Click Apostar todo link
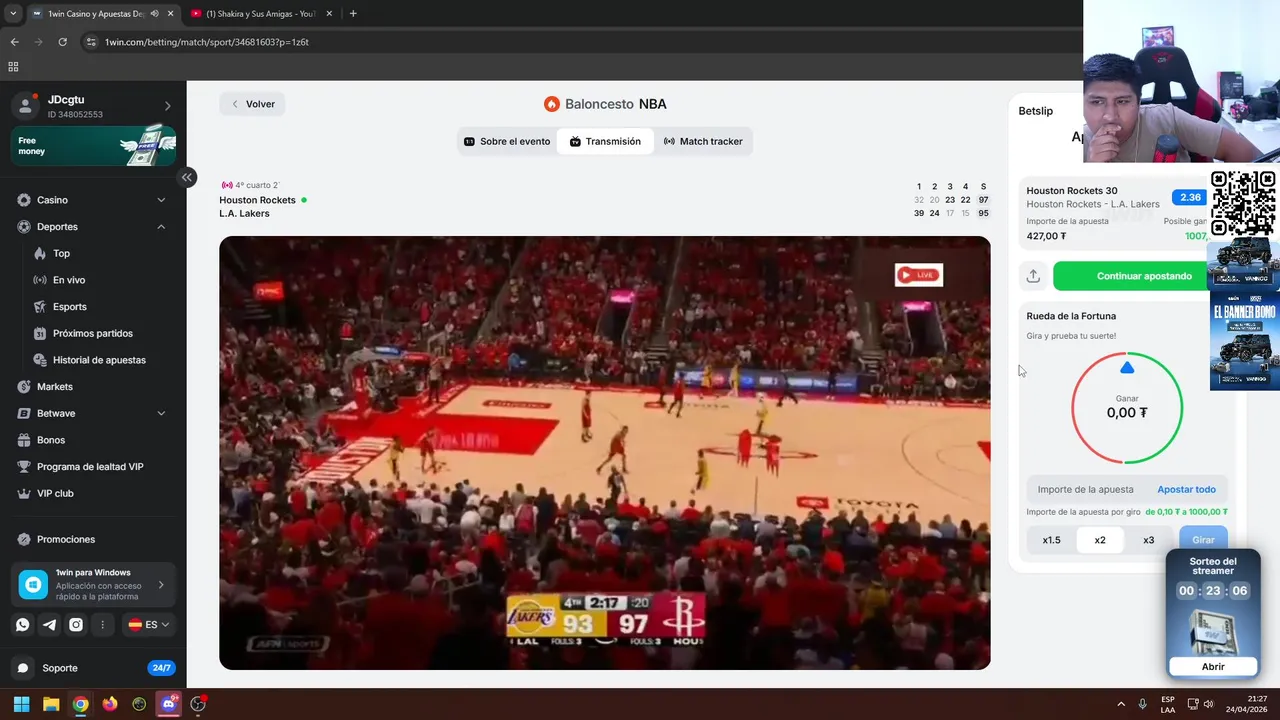 [1186, 490]
